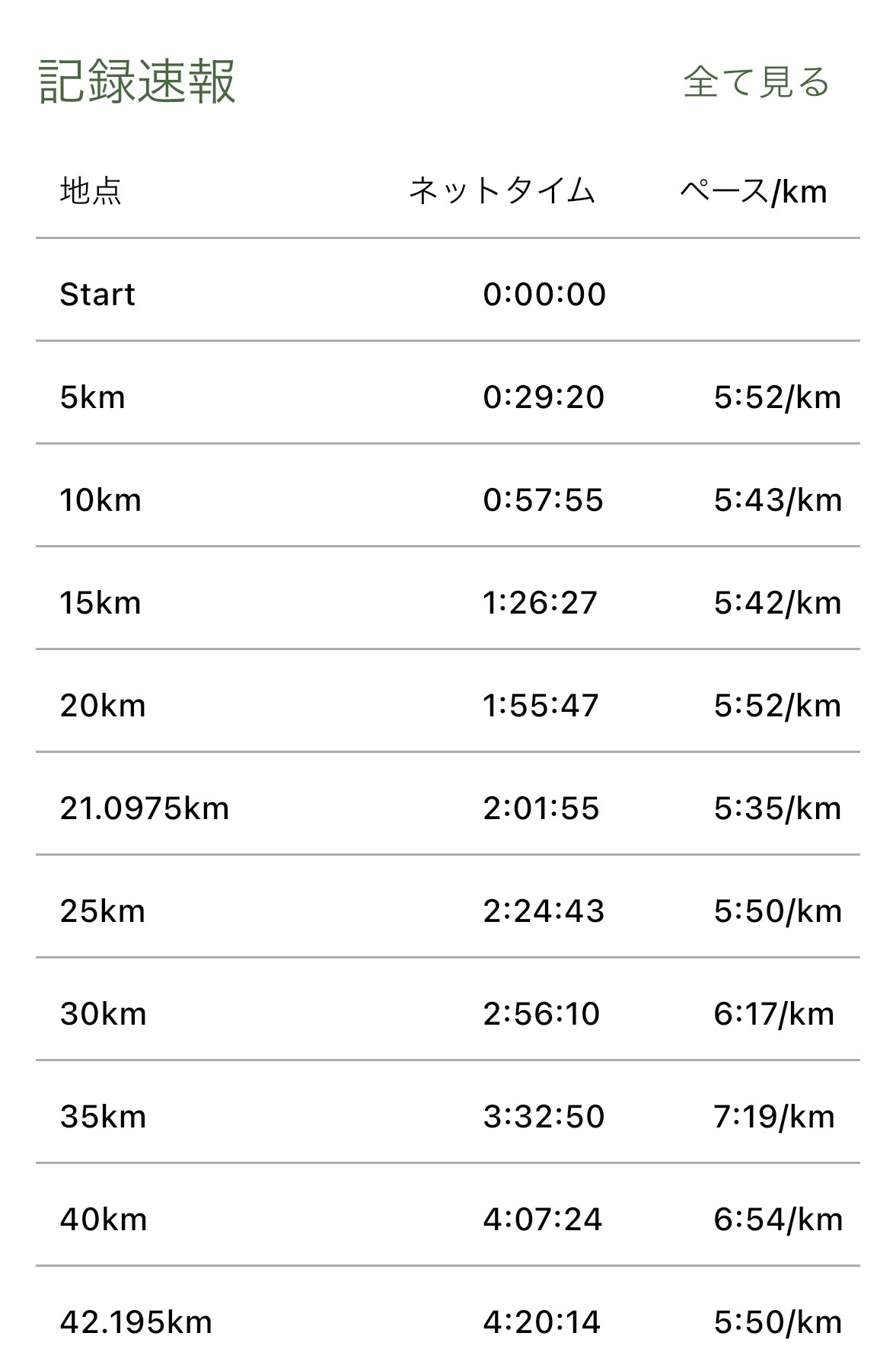Screen dimensions: 896x1349
Task: Click the ネットタイム column header
Action: click(502, 191)
